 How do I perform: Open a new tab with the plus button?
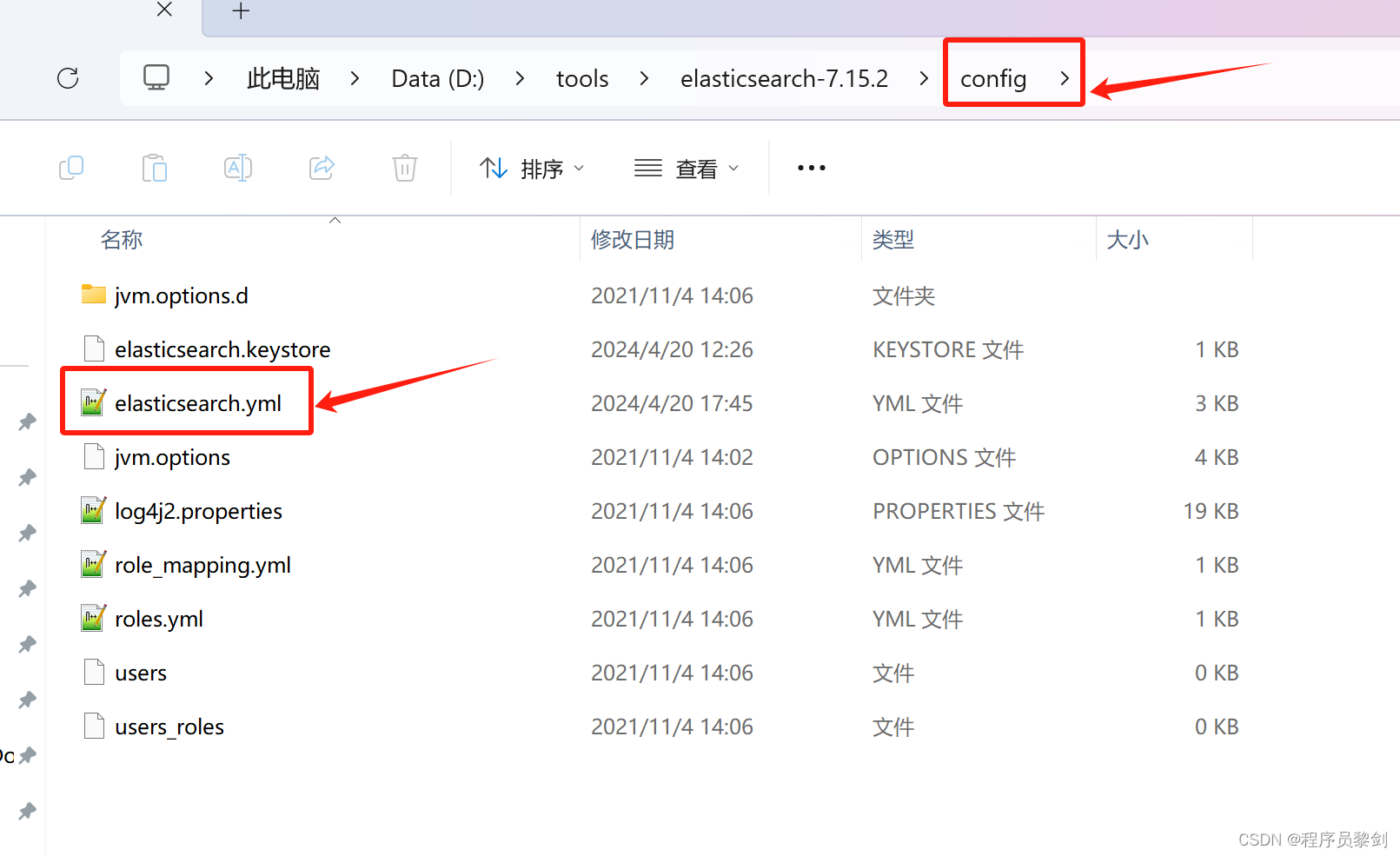point(240,11)
